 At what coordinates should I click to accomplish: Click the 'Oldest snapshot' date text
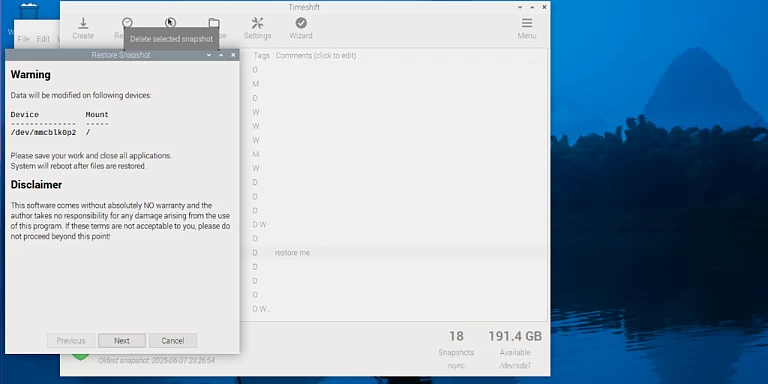(x=157, y=360)
